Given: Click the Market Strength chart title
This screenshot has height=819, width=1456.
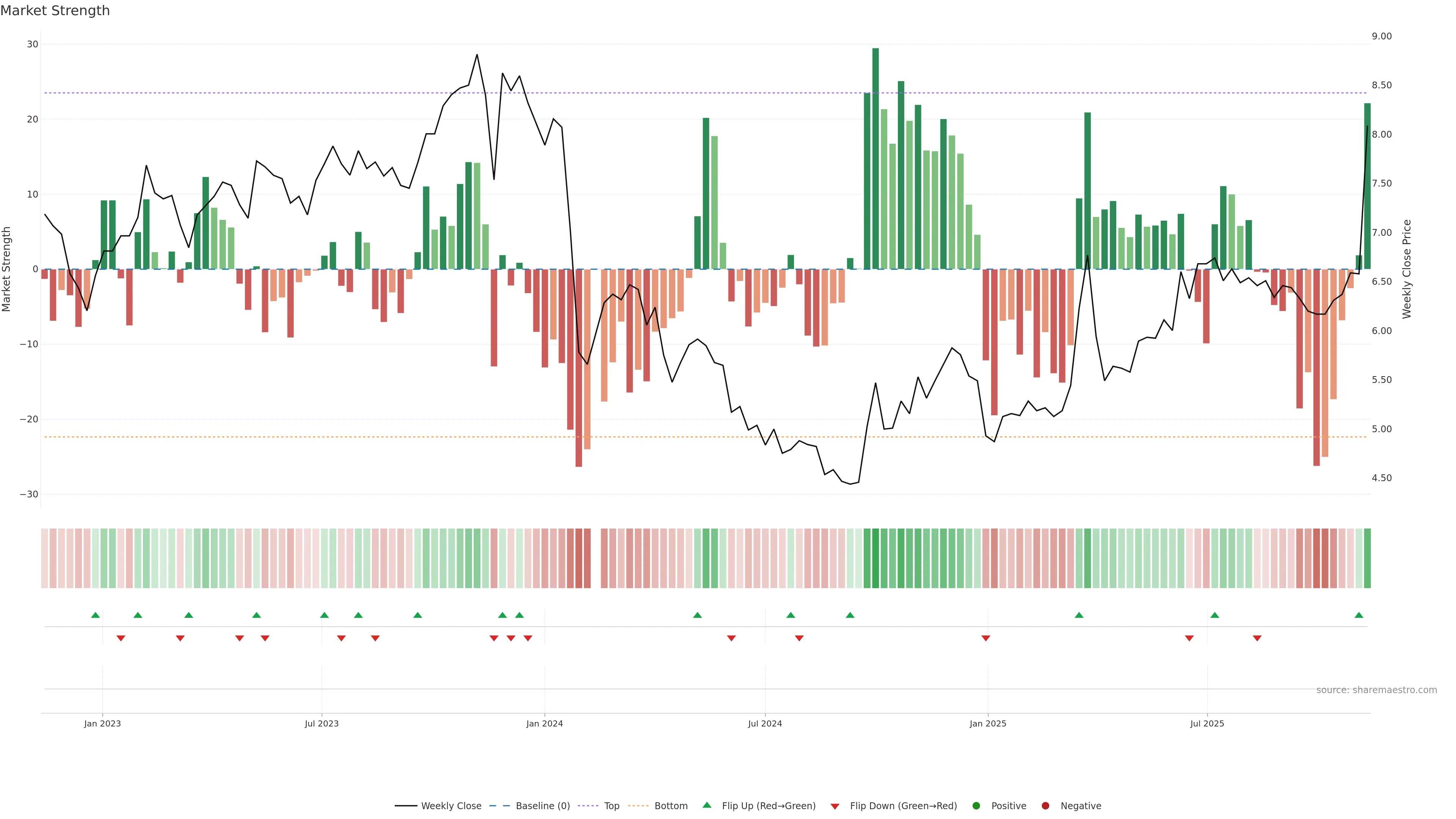Looking at the screenshot, I should (55, 11).
